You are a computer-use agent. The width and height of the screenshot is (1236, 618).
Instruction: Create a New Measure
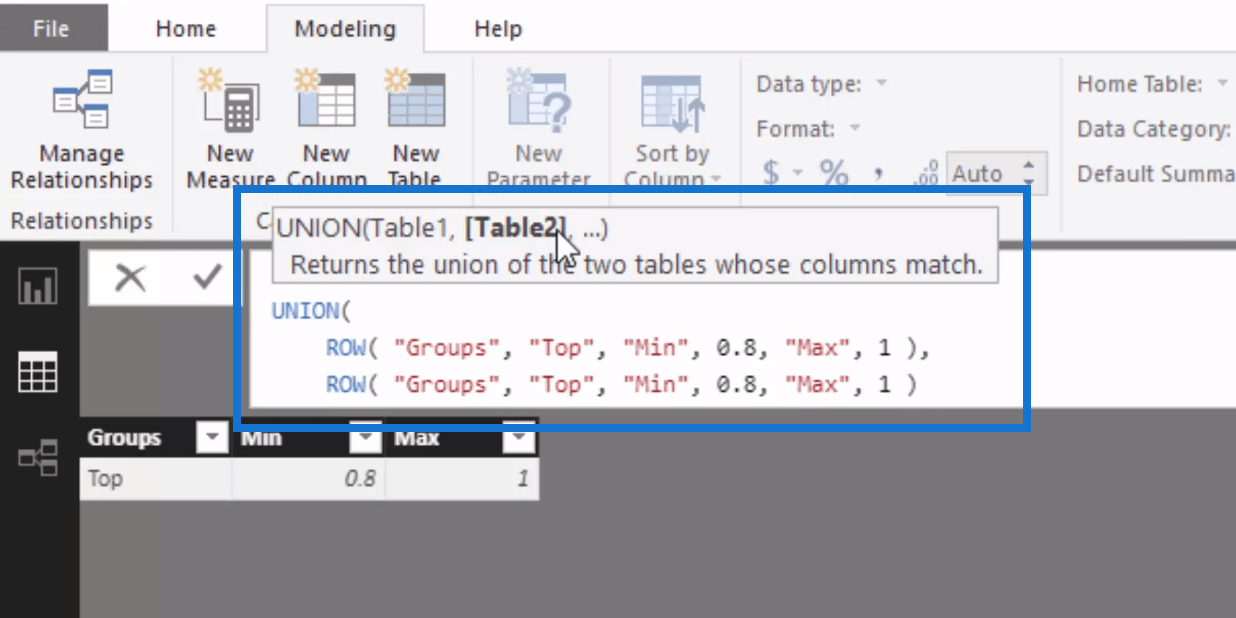tap(230, 128)
